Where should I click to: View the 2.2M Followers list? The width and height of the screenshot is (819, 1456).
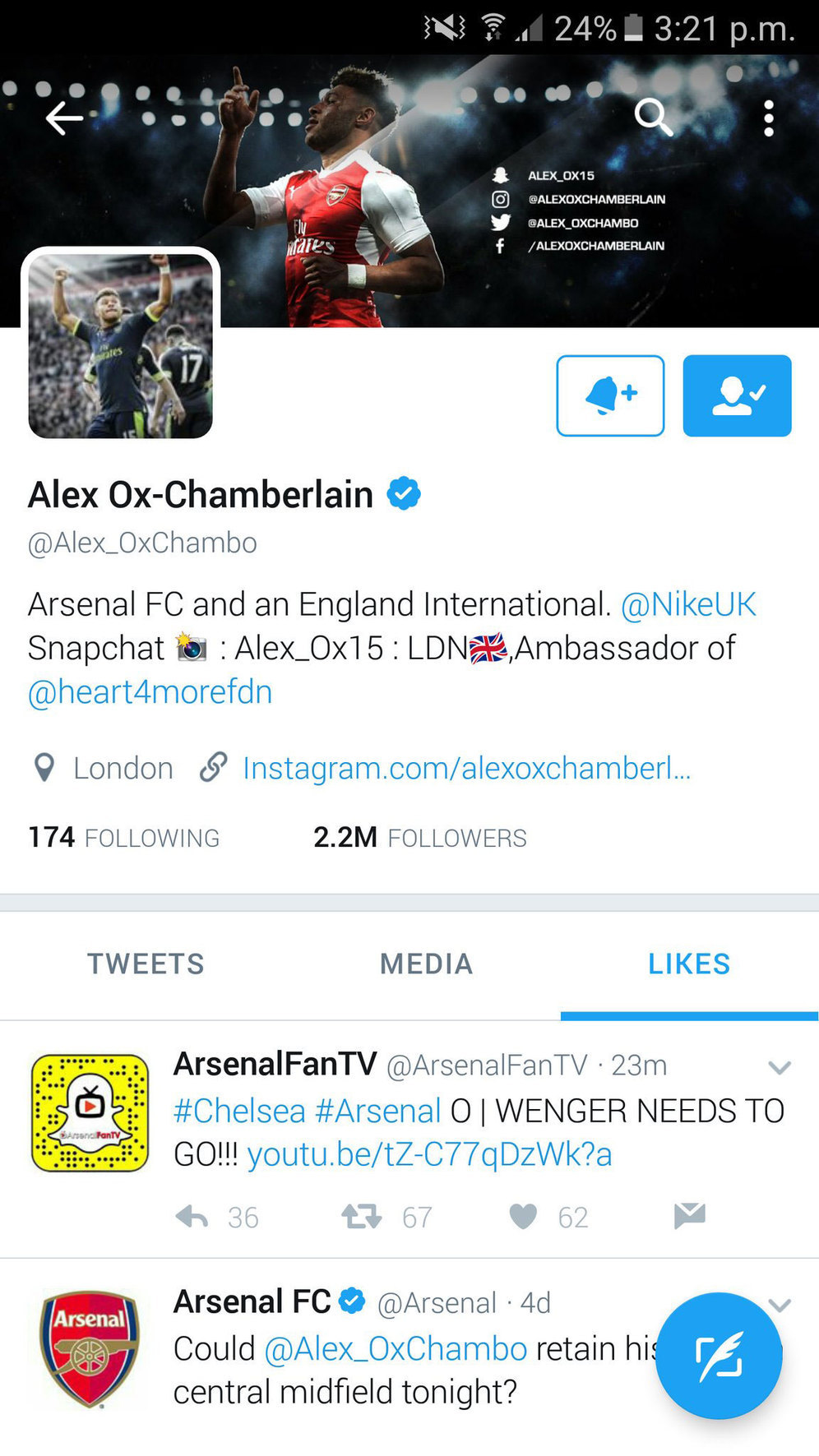pyautogui.click(x=419, y=837)
